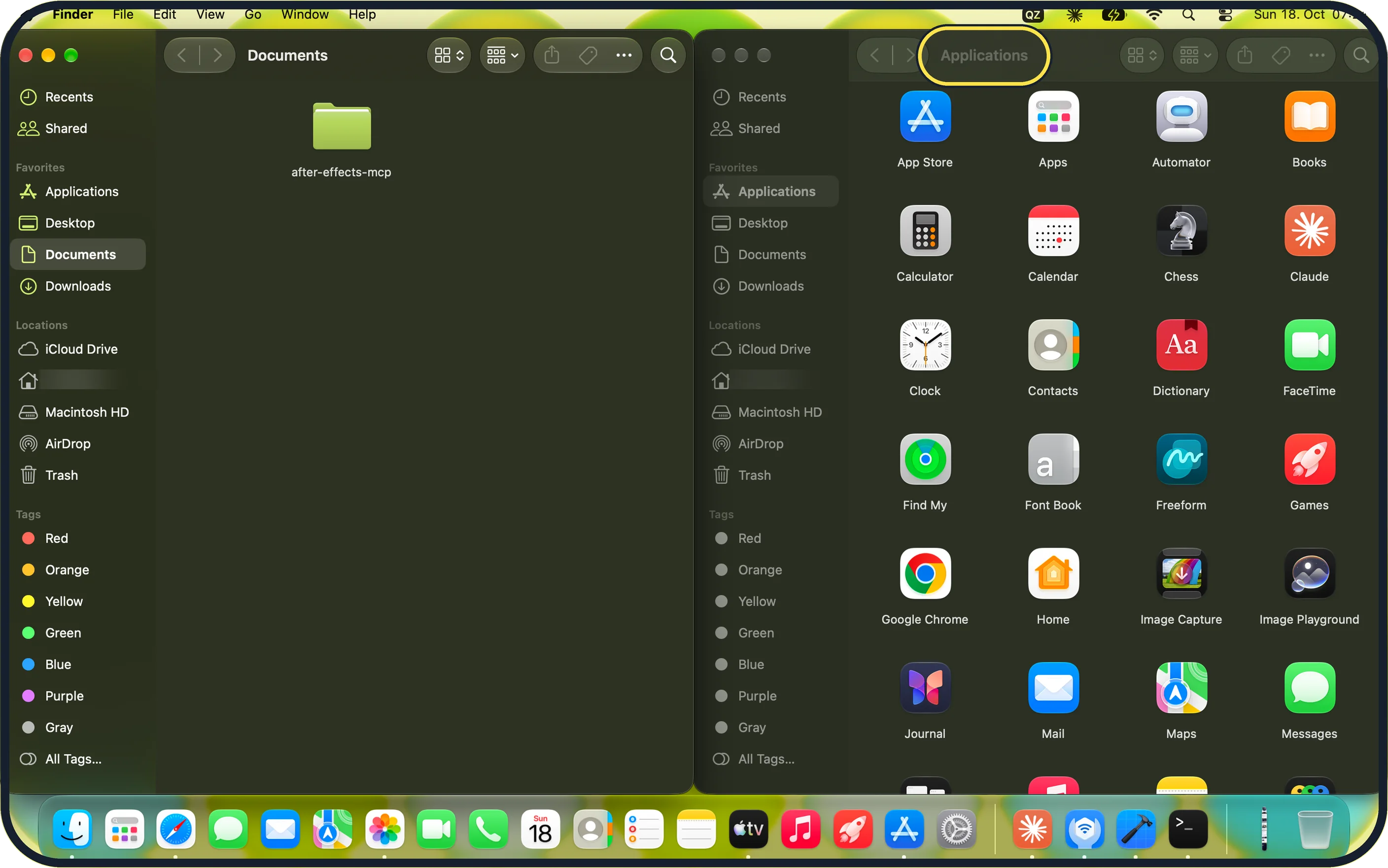Open the Journal app icon

click(x=925, y=688)
